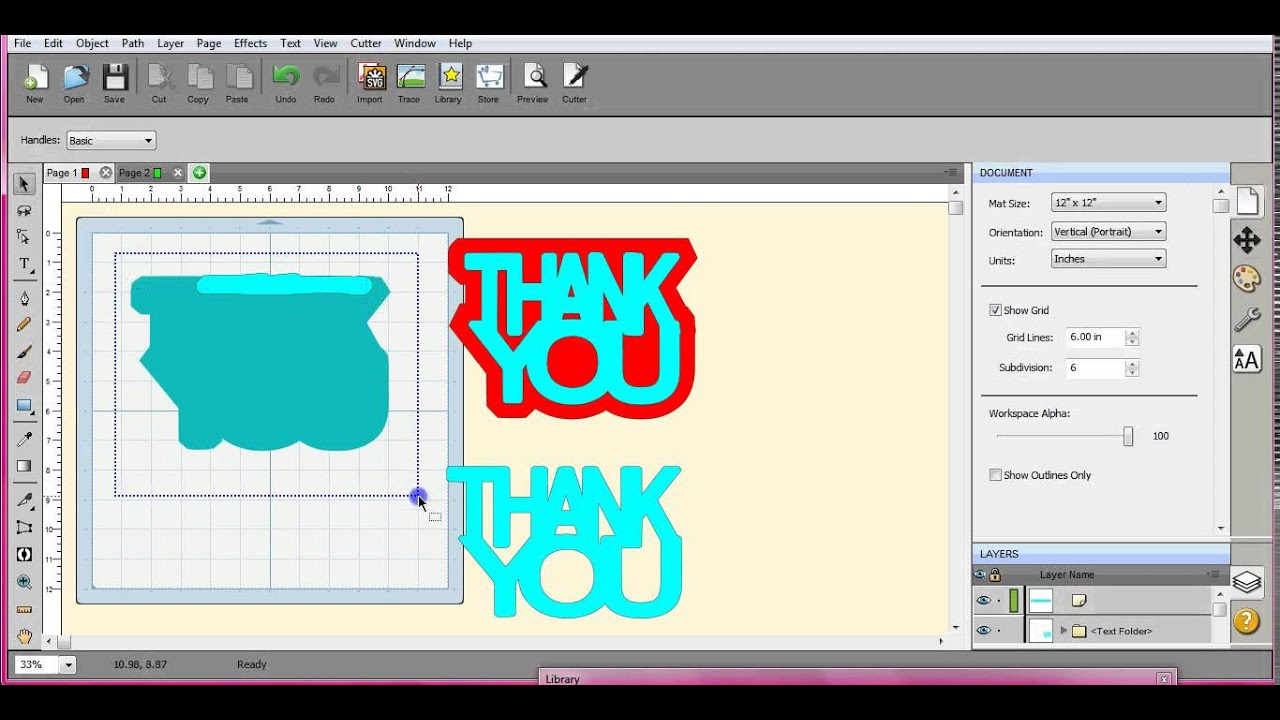Select the Text (T) tool

[25, 264]
